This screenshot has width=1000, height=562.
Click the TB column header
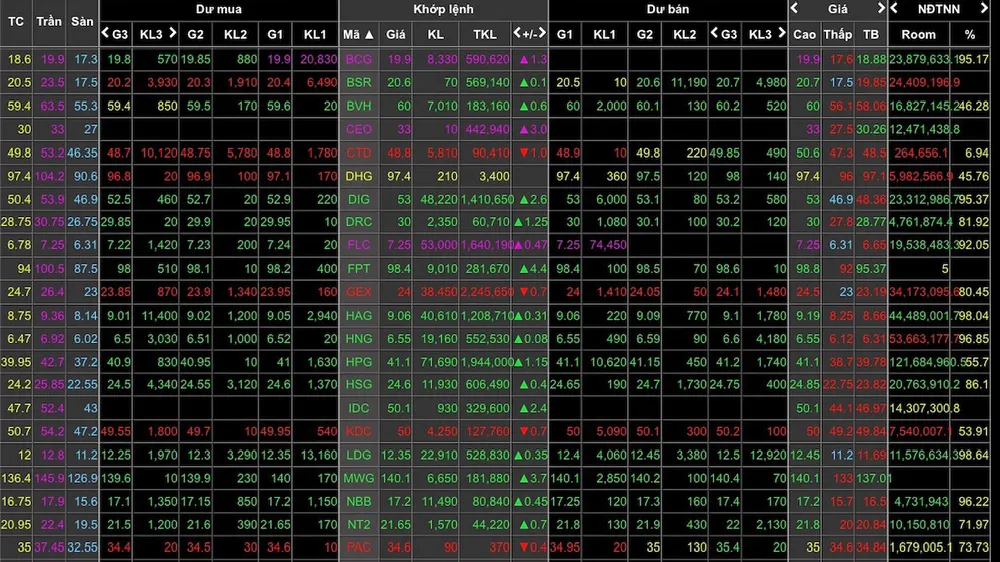(871, 34)
